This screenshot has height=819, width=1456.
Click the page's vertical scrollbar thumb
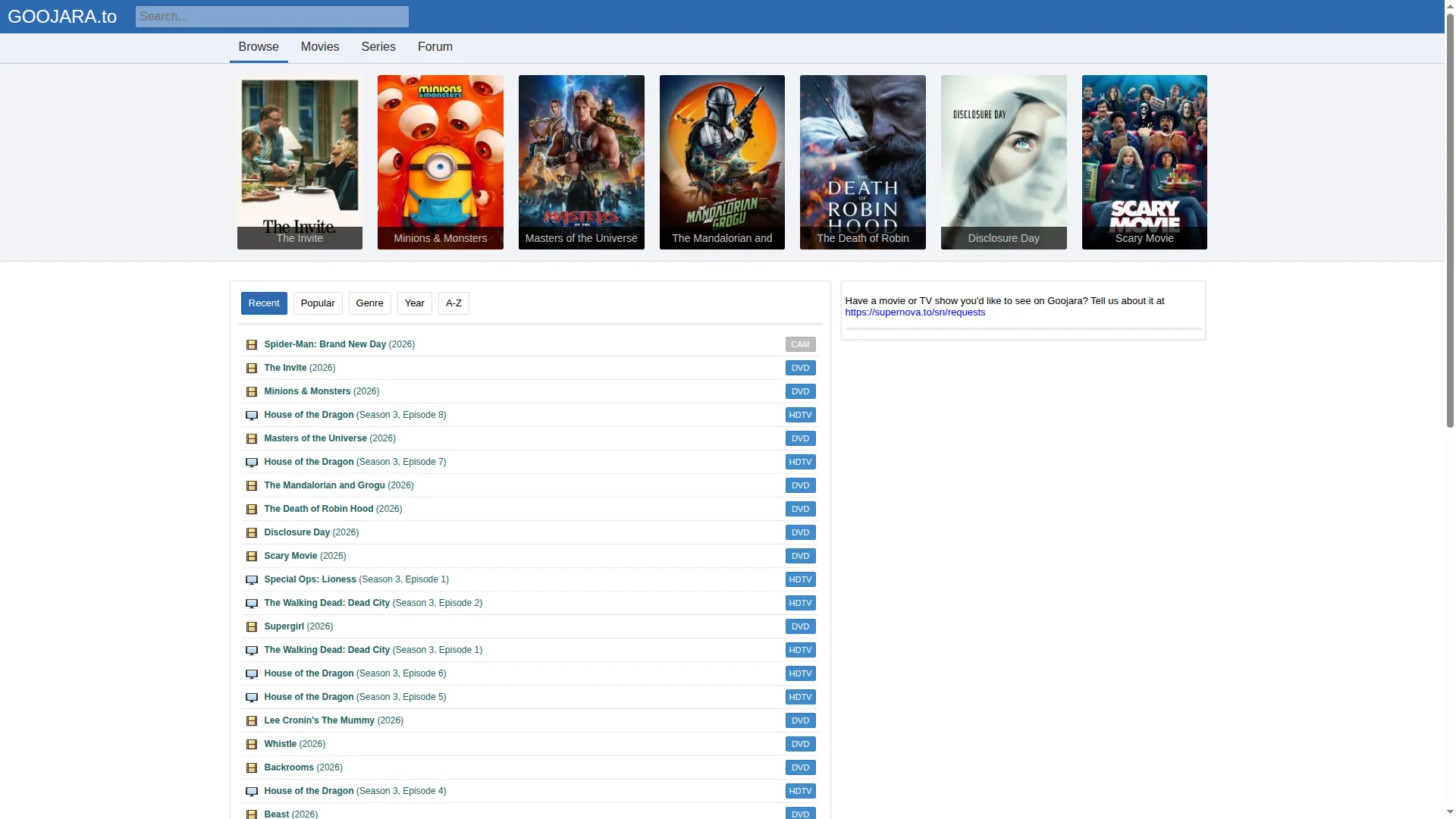point(1450,220)
